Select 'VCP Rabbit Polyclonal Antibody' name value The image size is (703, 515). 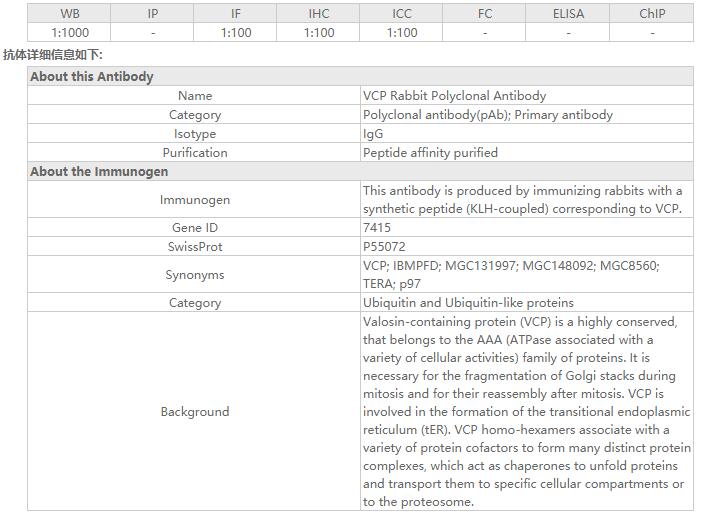pyautogui.click(x=454, y=96)
